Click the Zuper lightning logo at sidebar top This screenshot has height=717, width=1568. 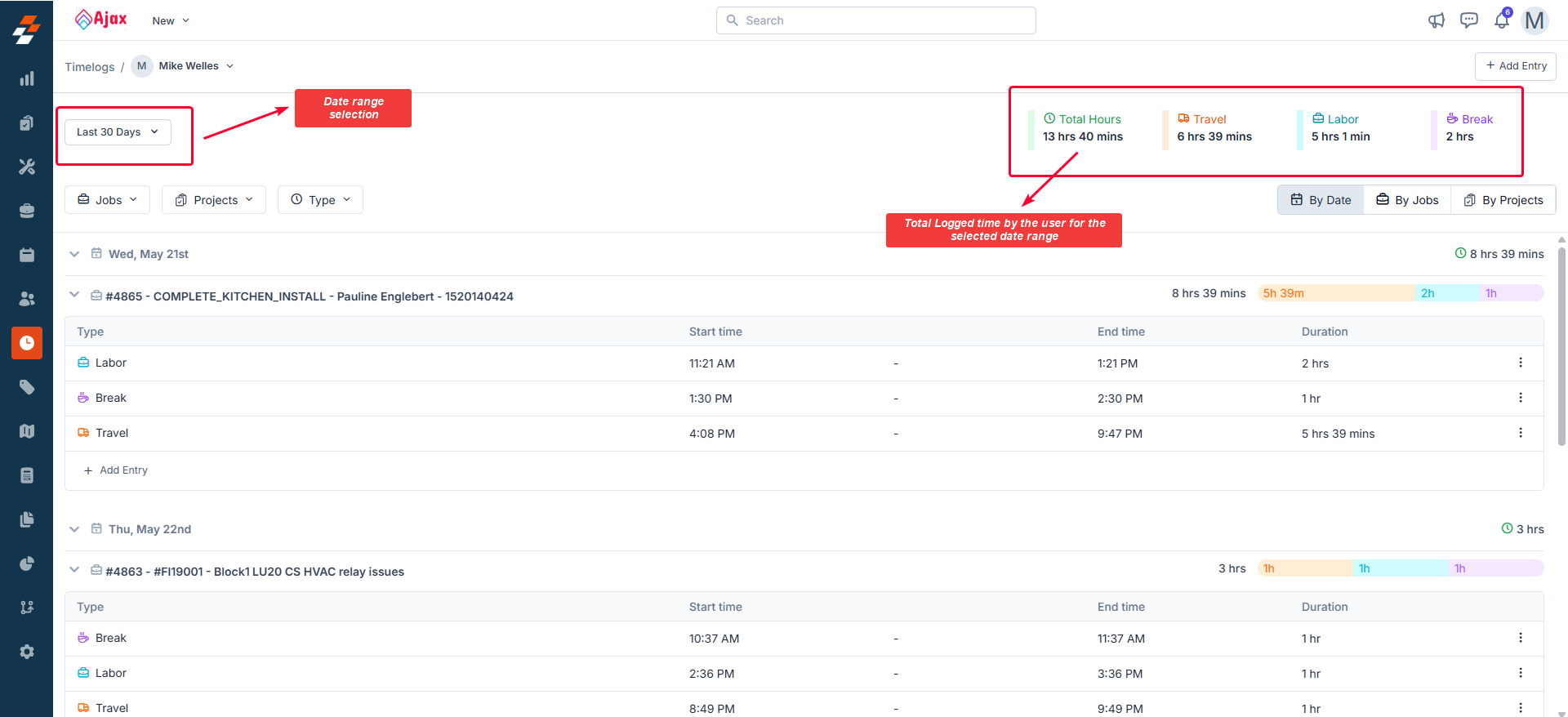click(26, 29)
